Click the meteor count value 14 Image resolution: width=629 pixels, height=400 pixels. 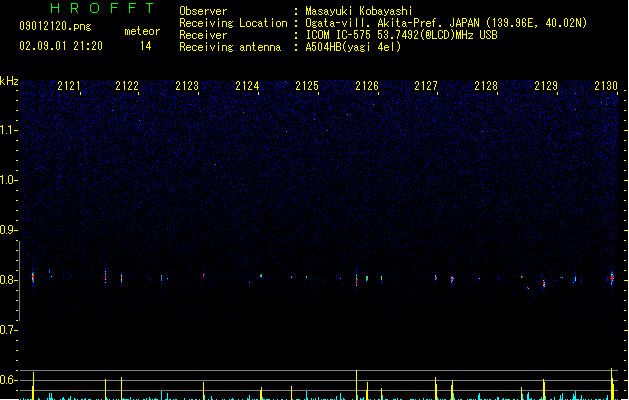146,46
